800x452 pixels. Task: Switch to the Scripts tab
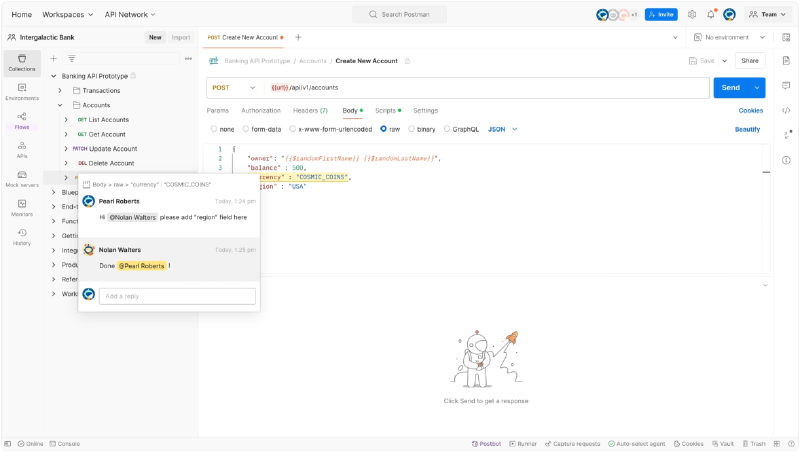tap(388, 110)
